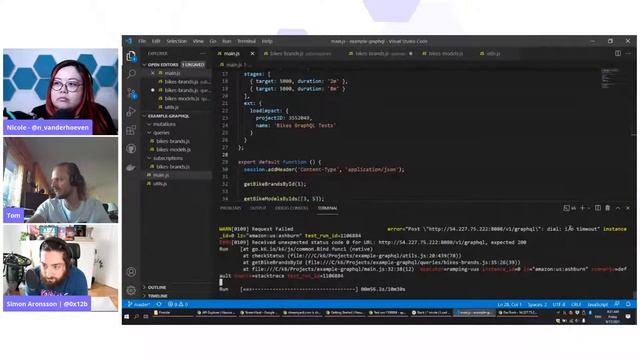Click the Windows taskbar search icon
This screenshot has height=360, width=640.
(x=136, y=317)
